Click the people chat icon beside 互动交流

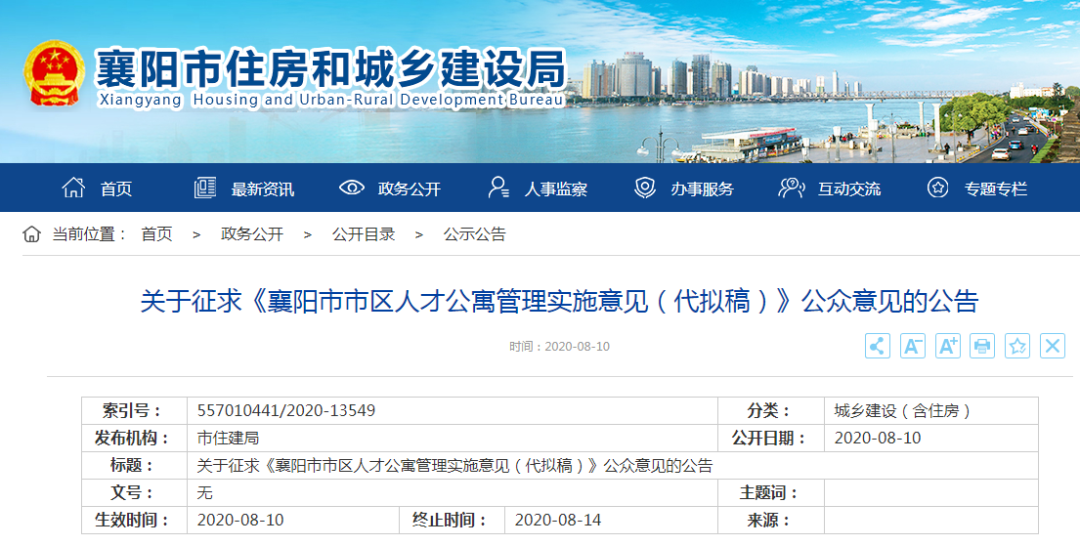(791, 187)
